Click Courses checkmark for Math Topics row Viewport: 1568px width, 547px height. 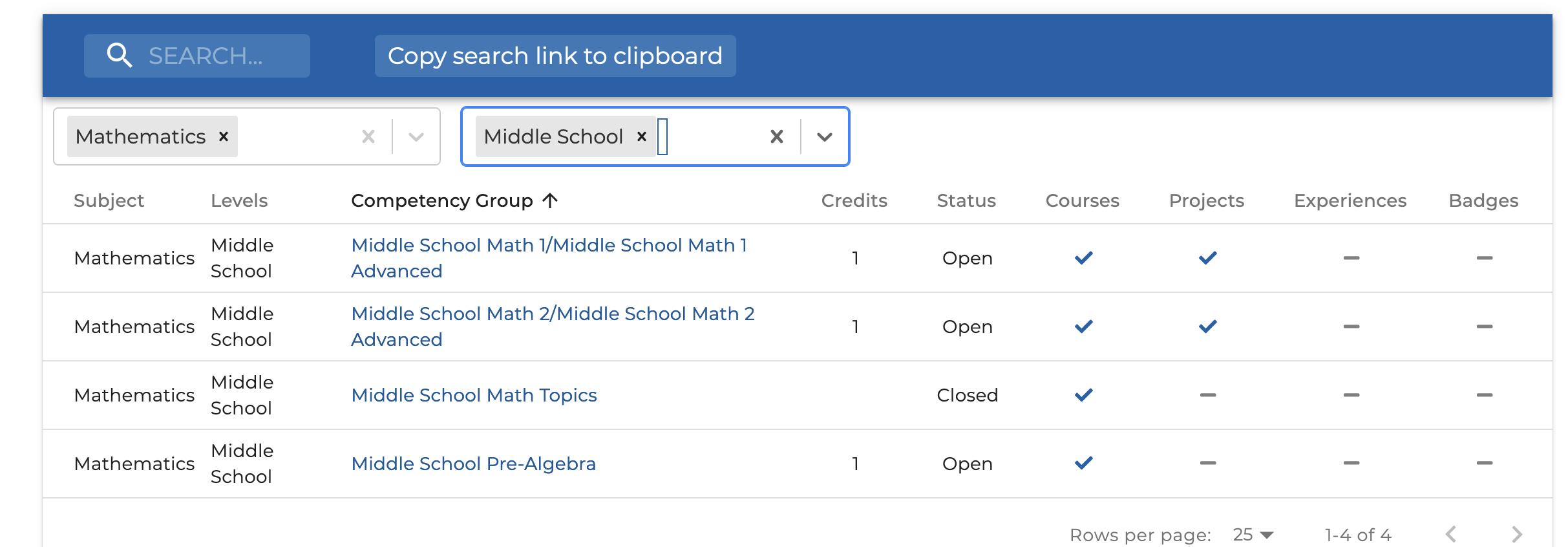click(x=1083, y=394)
